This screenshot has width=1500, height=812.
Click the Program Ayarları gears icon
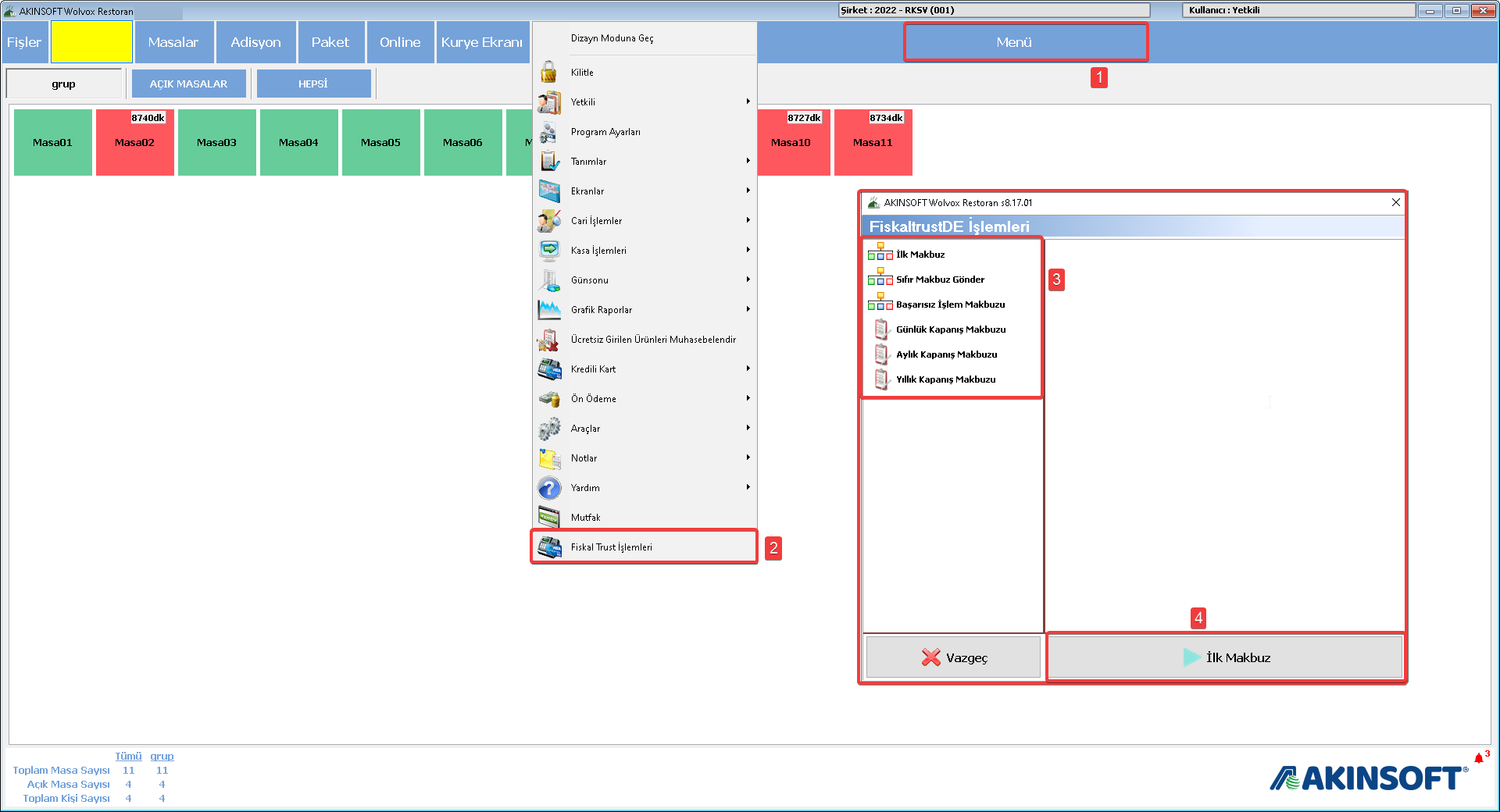(x=549, y=132)
